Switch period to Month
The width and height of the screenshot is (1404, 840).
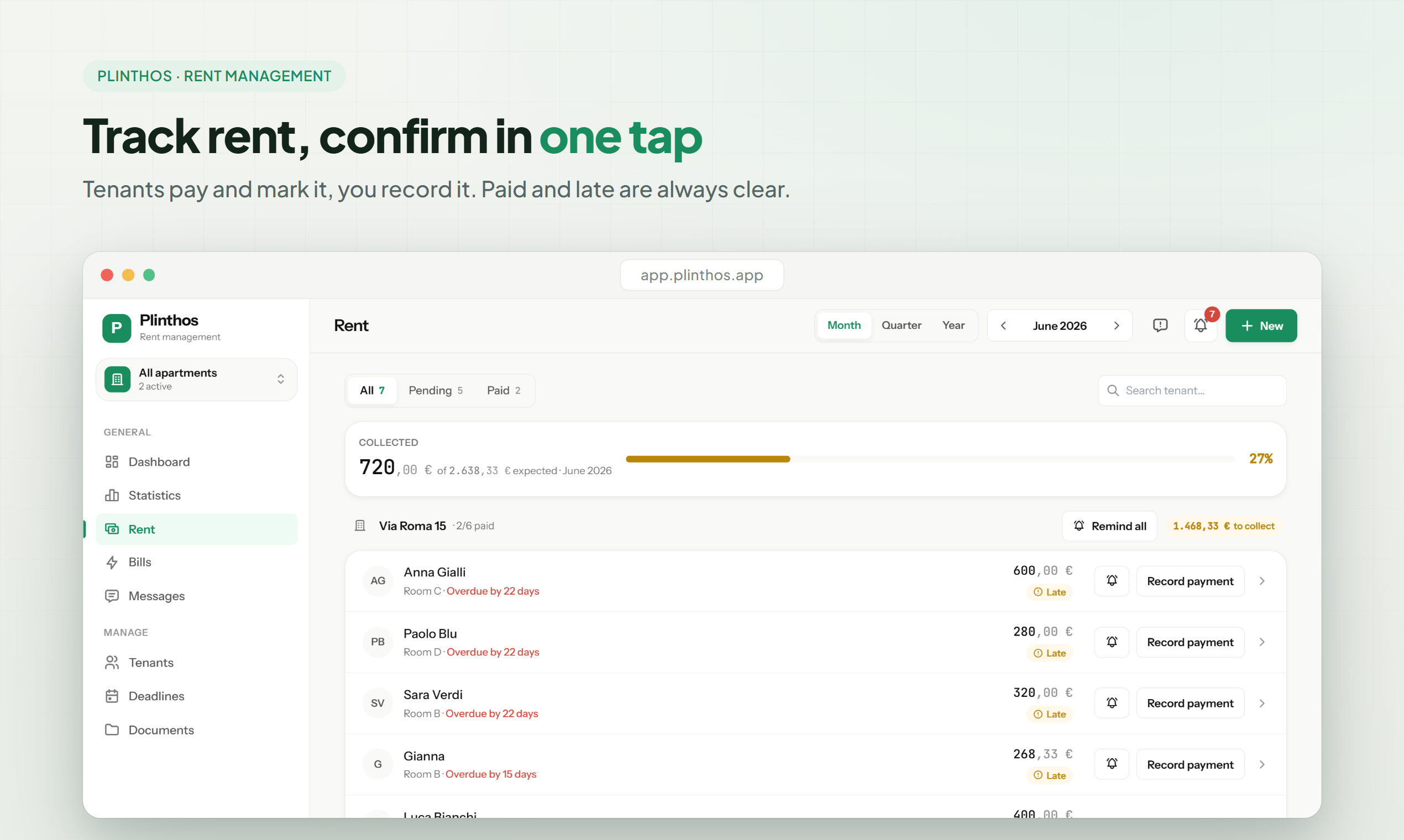coord(844,326)
